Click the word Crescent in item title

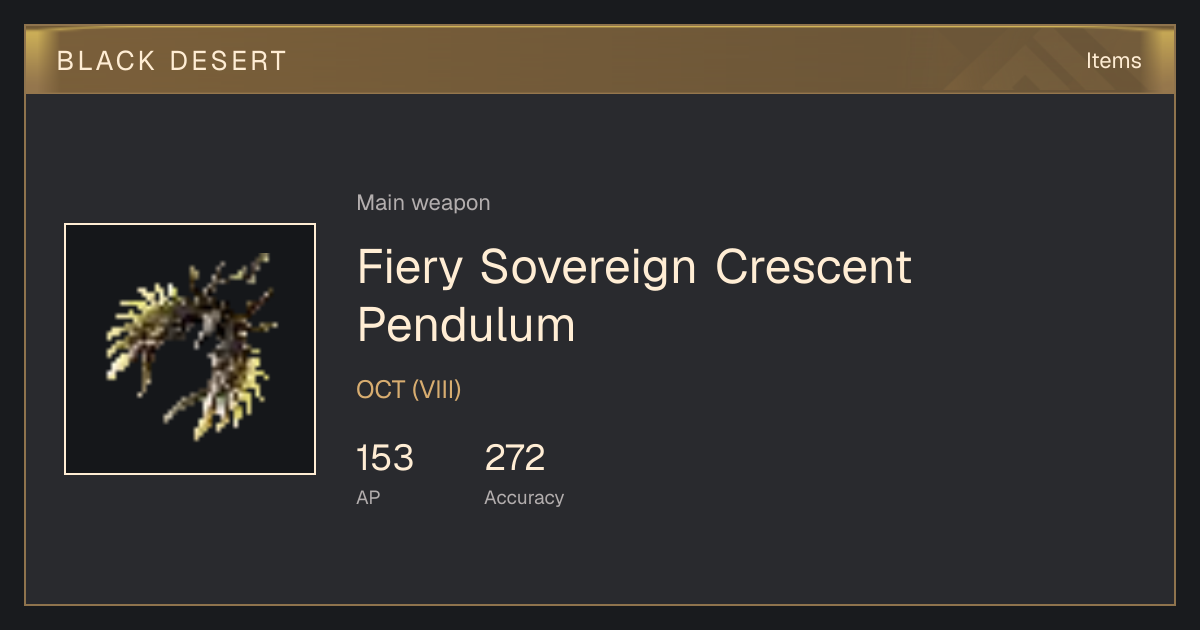(x=814, y=267)
